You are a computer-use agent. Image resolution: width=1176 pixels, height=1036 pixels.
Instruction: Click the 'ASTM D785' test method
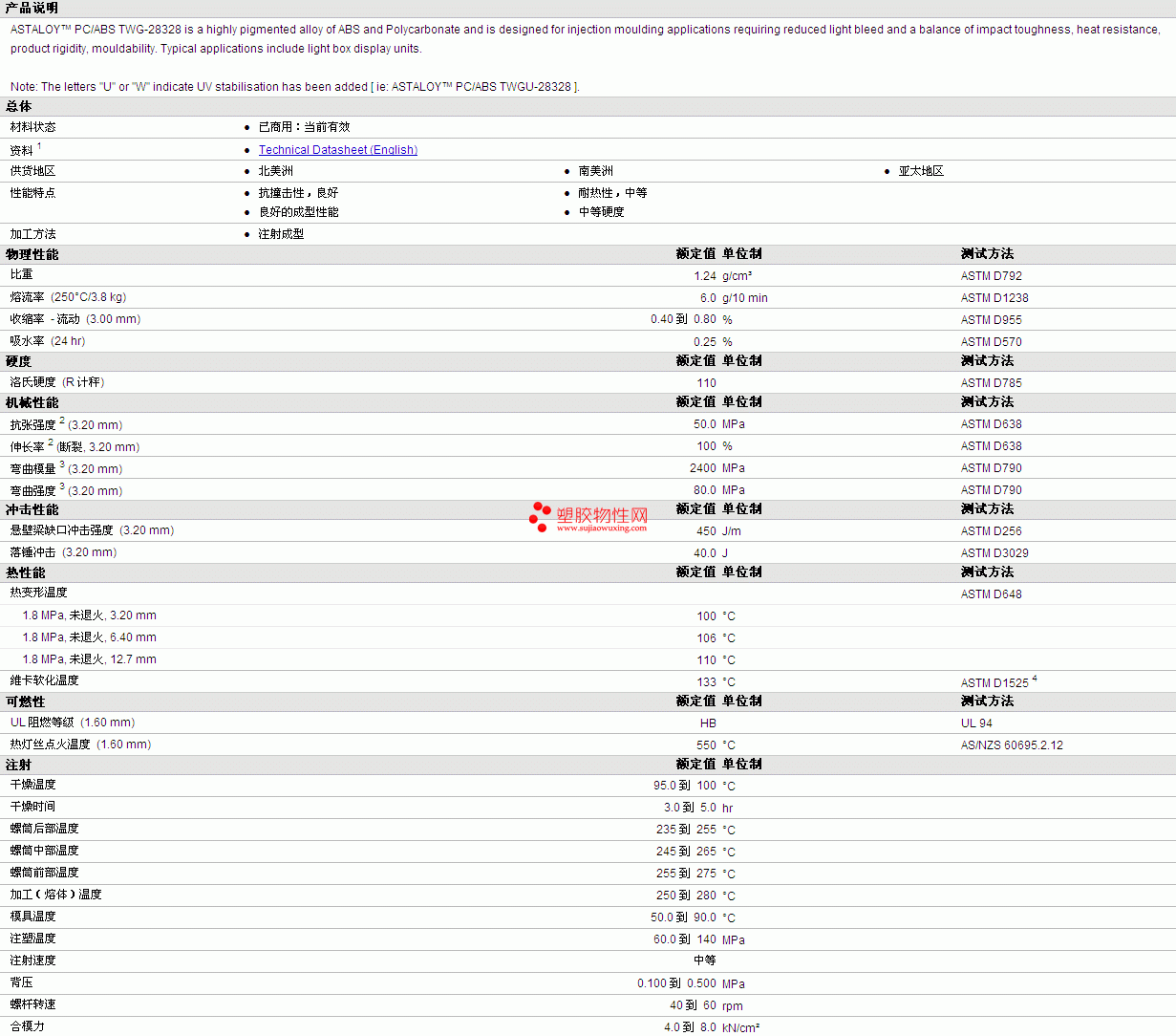pyautogui.click(x=992, y=383)
